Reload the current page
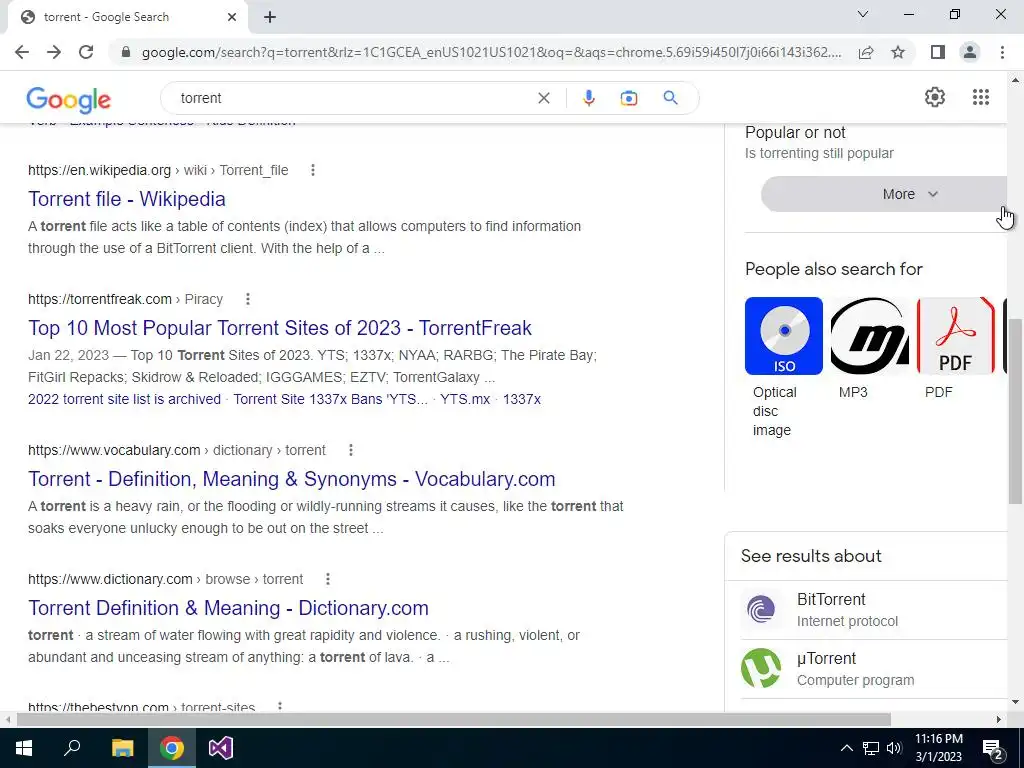Image resolution: width=1024 pixels, height=768 pixels. [86, 52]
